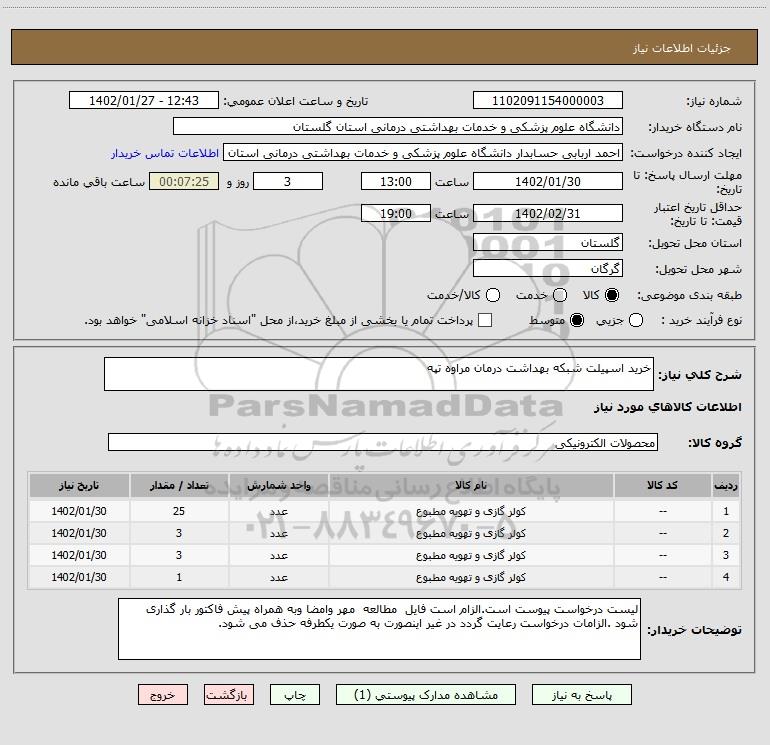This screenshot has width=770, height=745.
Task: Click the request creator احمد اربابی field
Action: (423, 153)
